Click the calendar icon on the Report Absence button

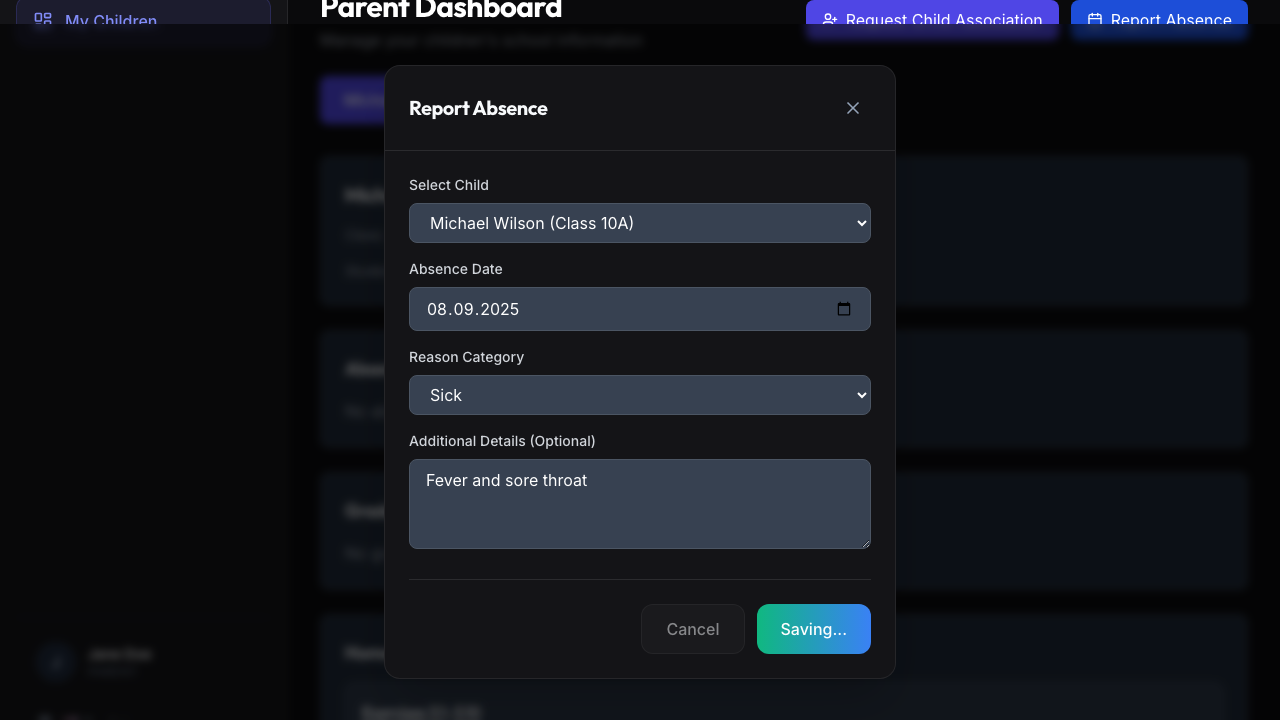coord(1095,20)
